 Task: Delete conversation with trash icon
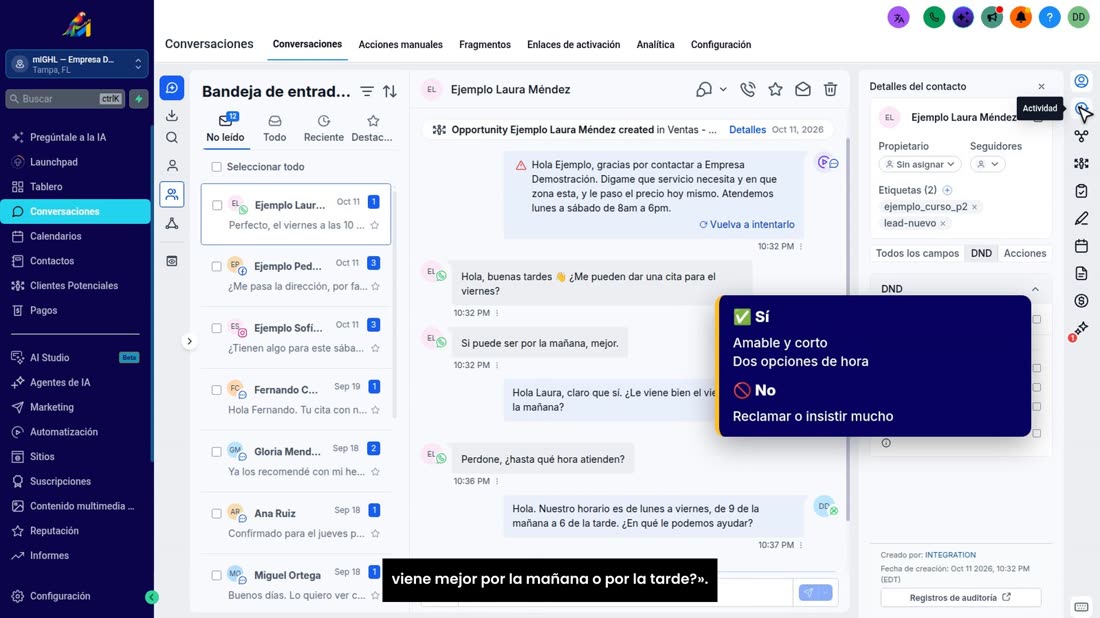(x=830, y=89)
